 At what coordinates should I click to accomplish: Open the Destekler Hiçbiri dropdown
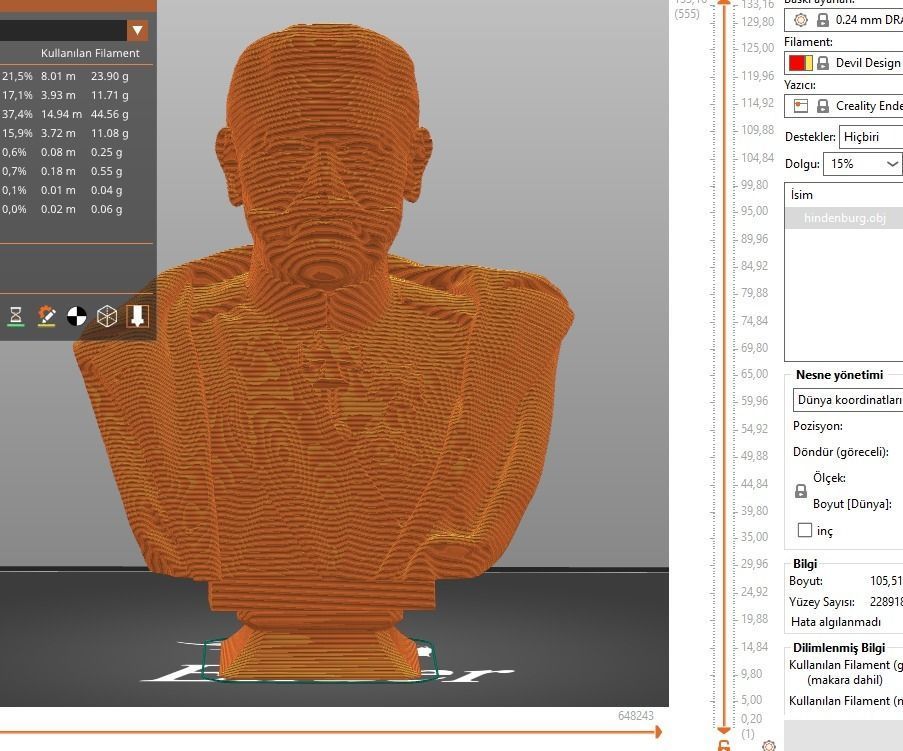[871, 137]
